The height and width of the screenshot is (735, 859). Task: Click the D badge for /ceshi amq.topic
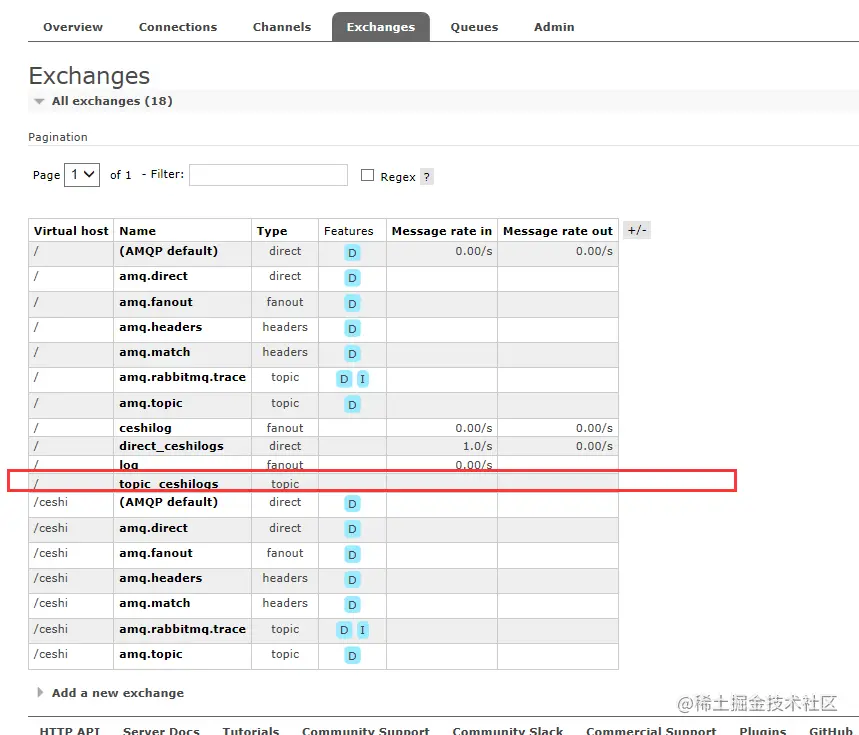tap(352, 655)
